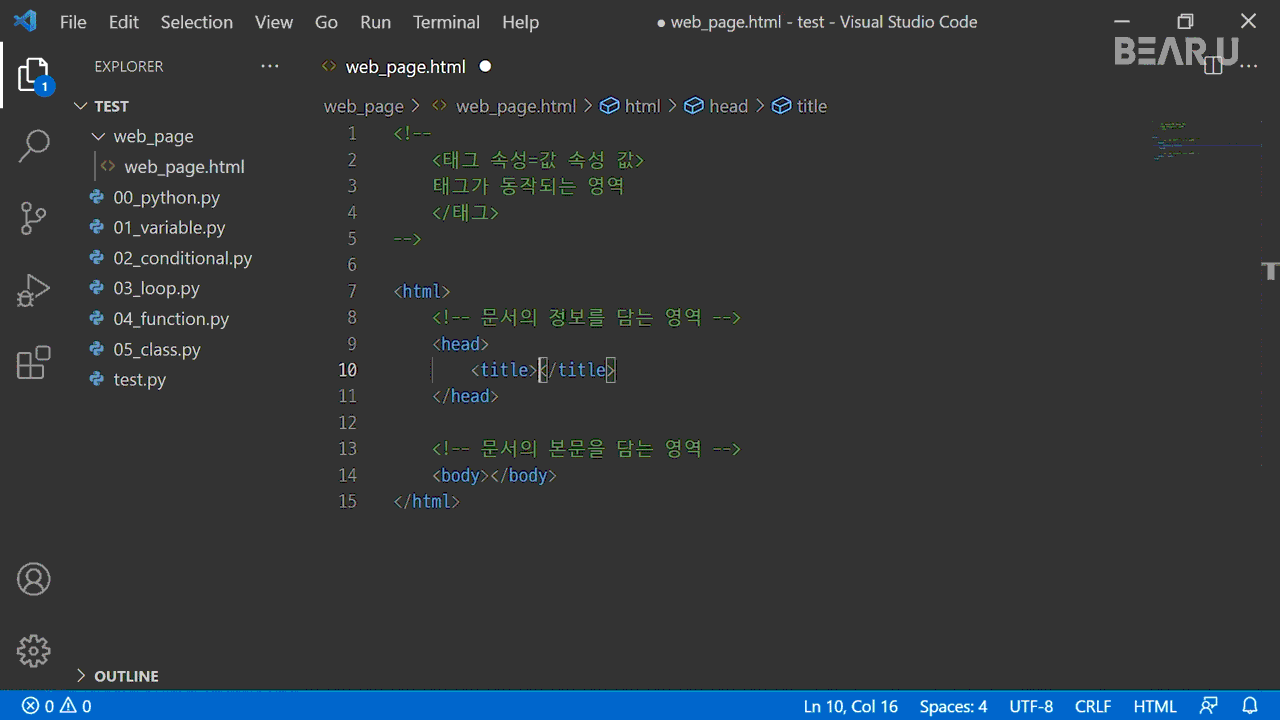Screen dimensions: 1280x720
Task: Click the Accounts icon in activity bar
Action: coord(33,579)
